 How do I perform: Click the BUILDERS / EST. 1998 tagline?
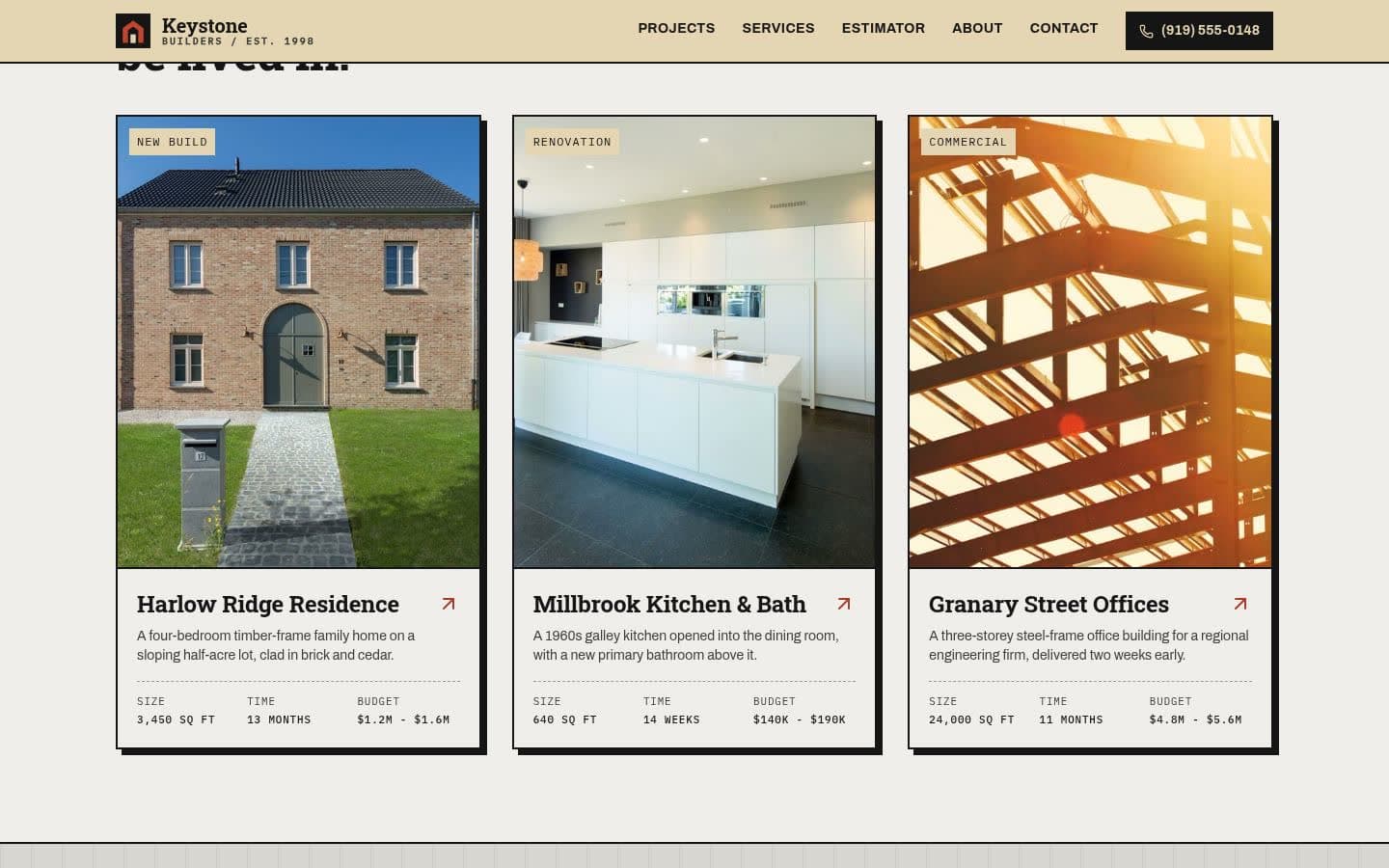(x=238, y=41)
